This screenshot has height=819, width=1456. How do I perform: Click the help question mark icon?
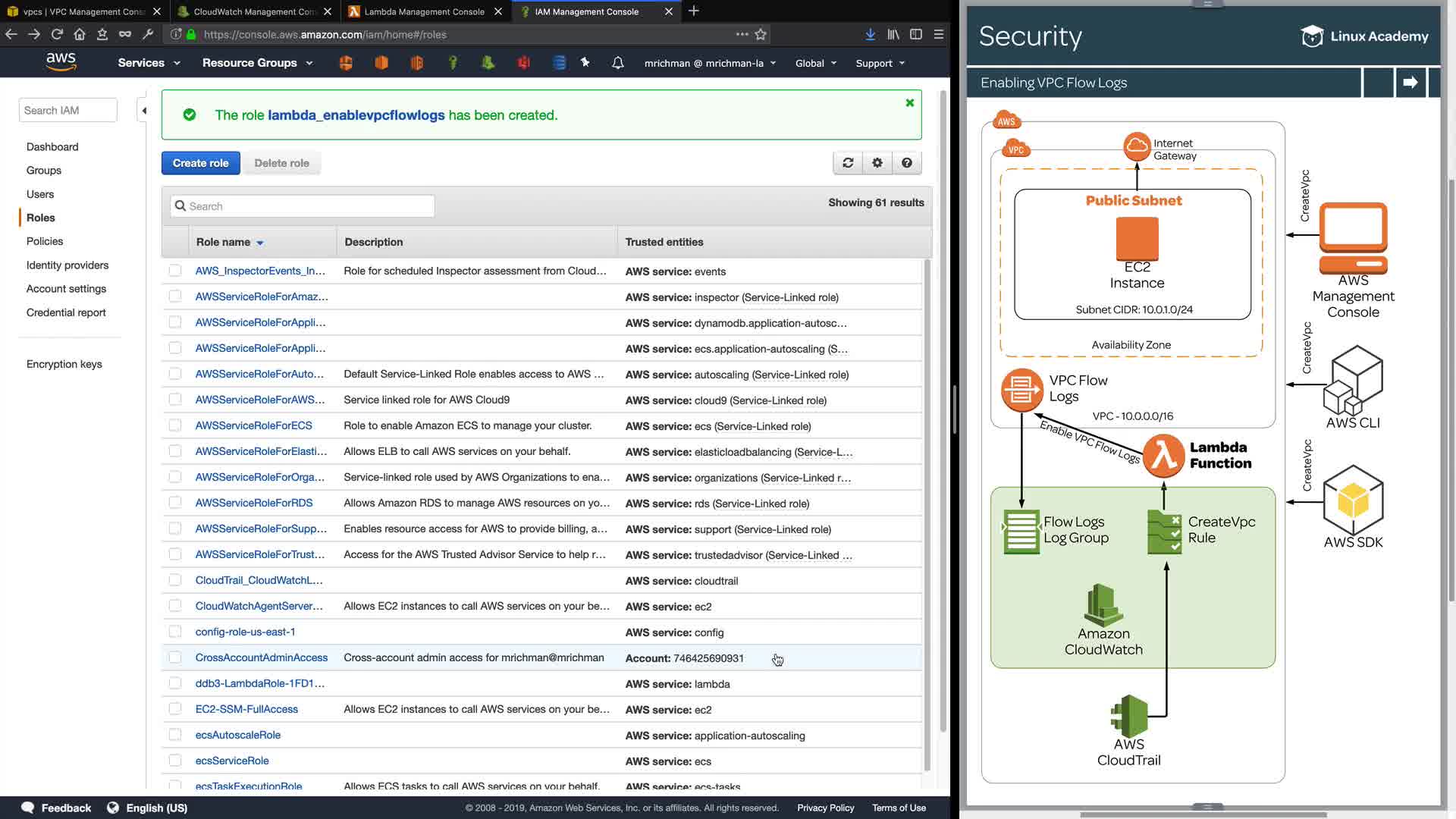[907, 163]
